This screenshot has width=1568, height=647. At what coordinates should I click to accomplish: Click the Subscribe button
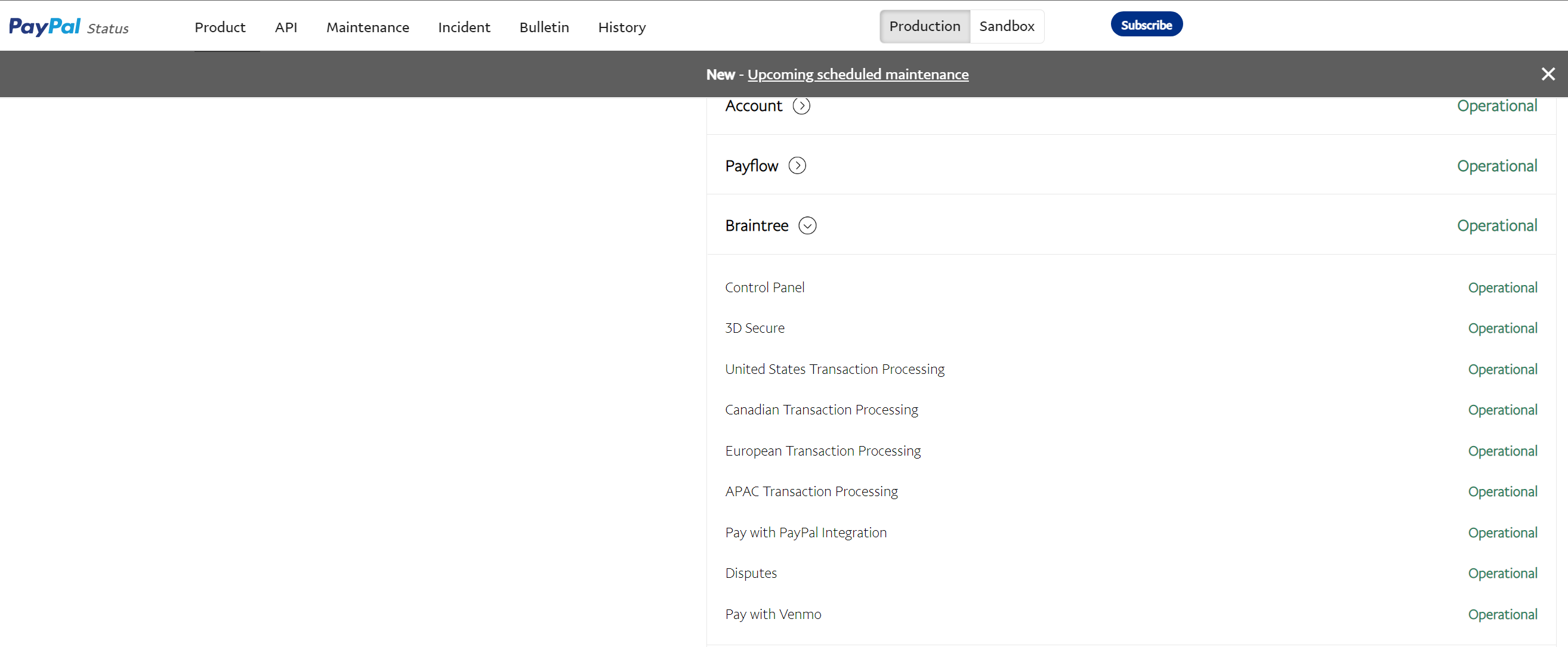tap(1146, 24)
